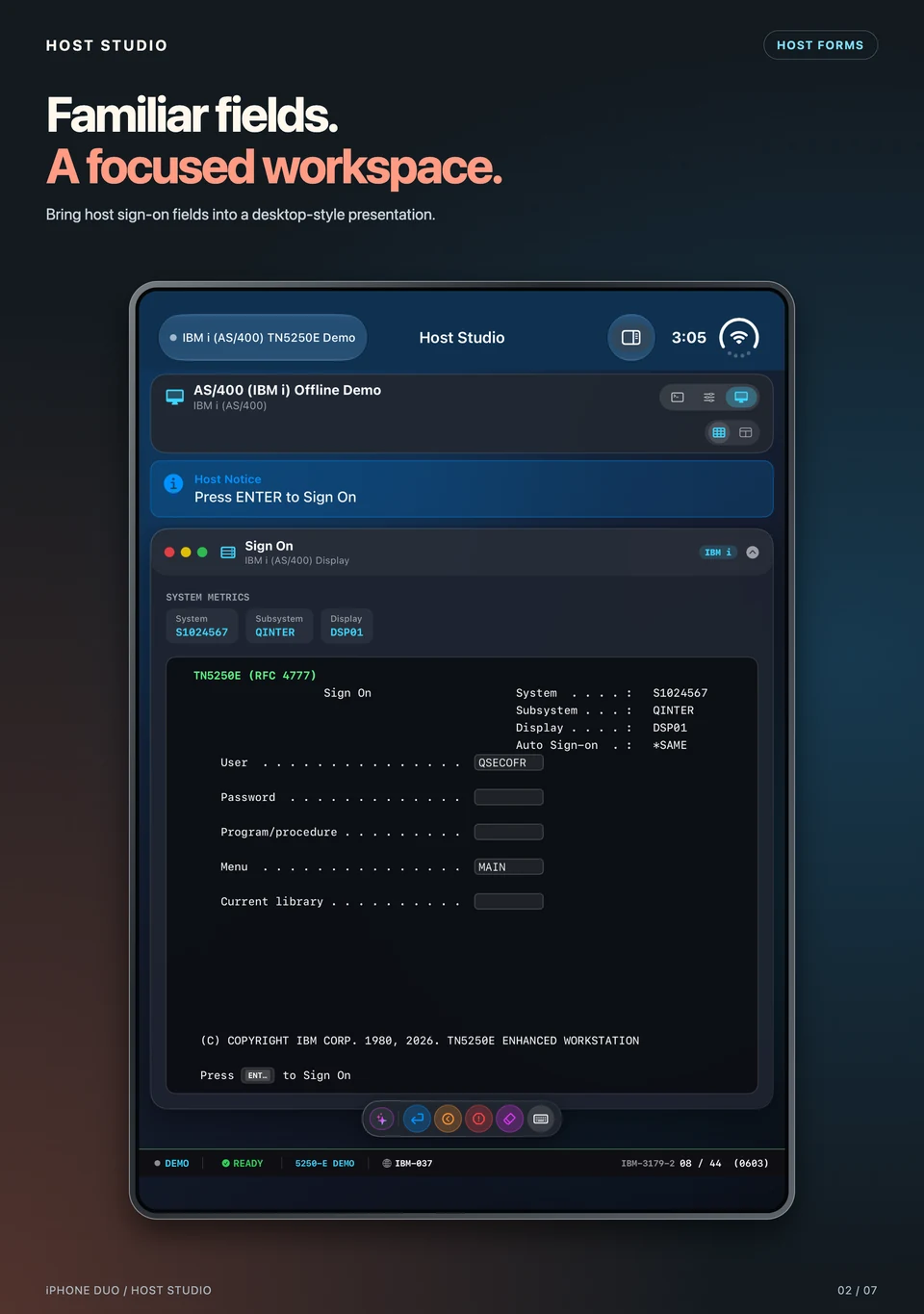Click the HOST FORMS badge
Screen dimensions: 924x1314
click(820, 45)
